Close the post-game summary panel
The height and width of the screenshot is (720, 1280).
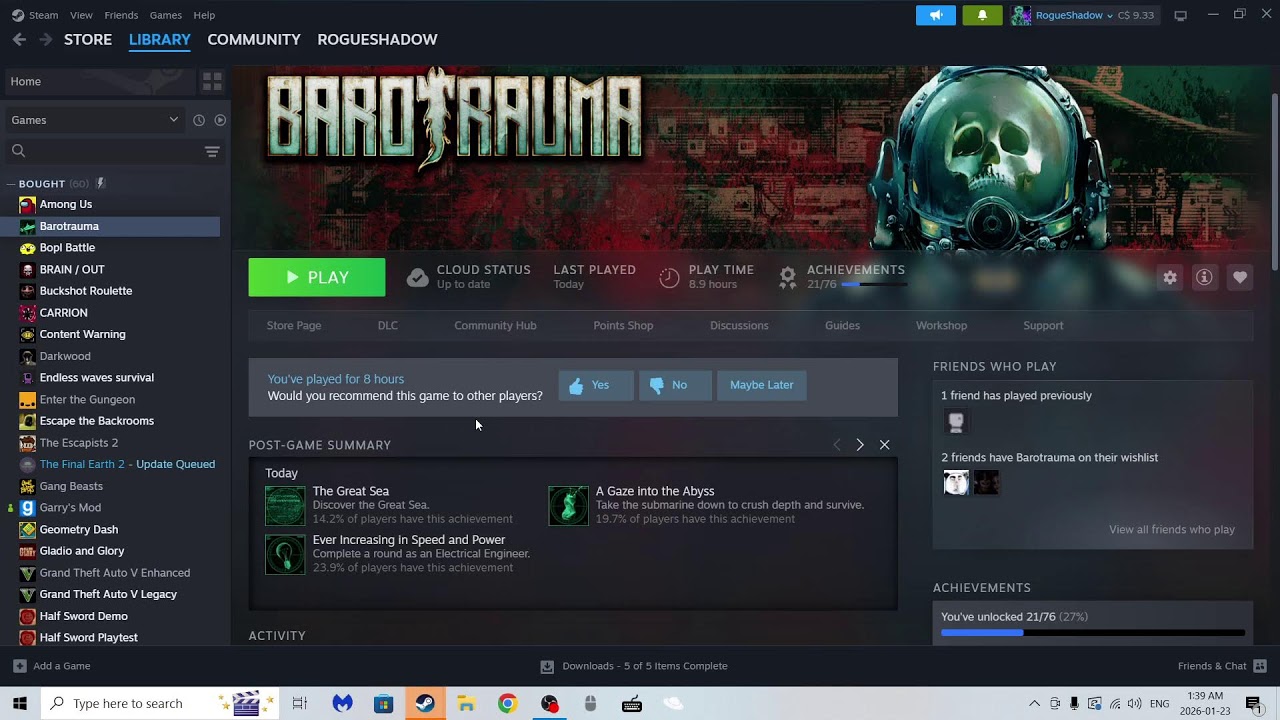[x=884, y=445]
